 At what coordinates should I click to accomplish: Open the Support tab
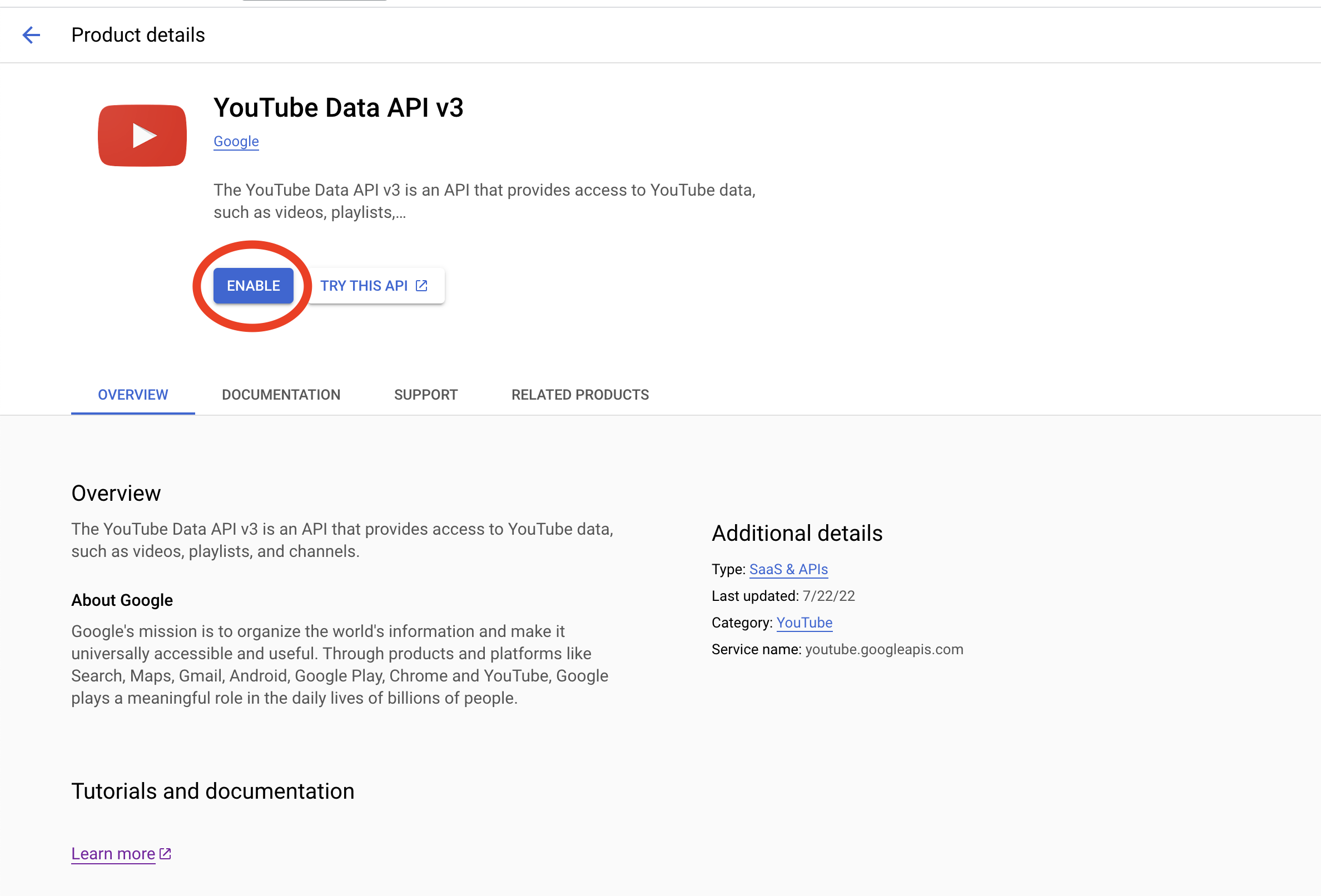click(426, 394)
